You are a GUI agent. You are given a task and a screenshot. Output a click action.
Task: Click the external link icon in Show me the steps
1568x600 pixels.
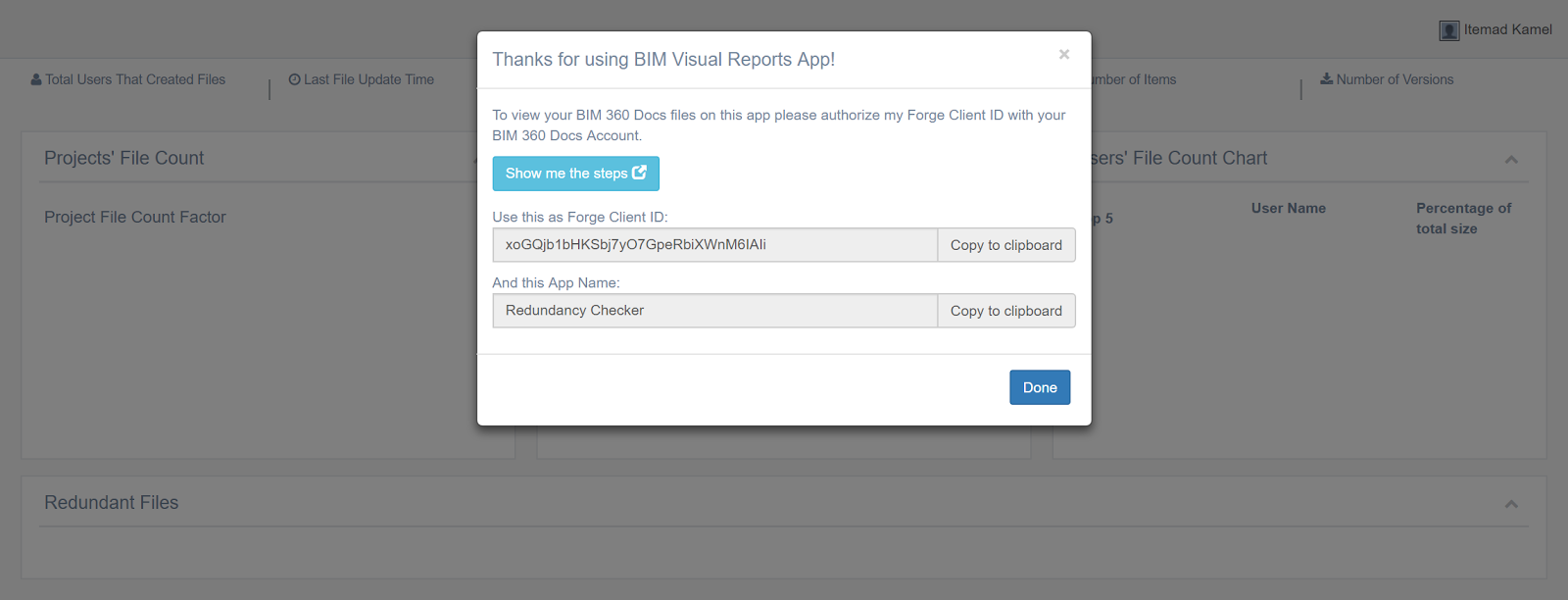point(639,173)
